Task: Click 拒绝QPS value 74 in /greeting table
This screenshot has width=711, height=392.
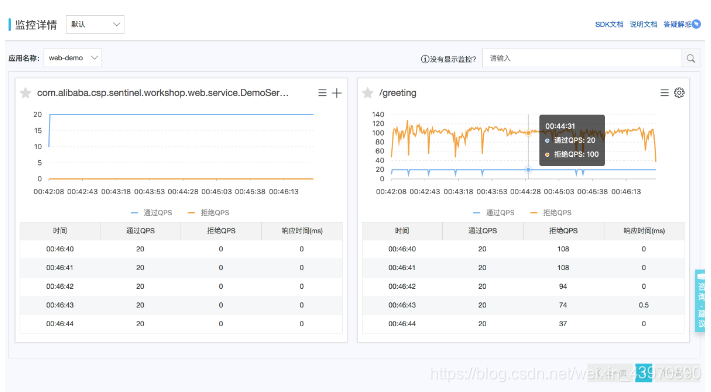Action: pyautogui.click(x=563, y=305)
